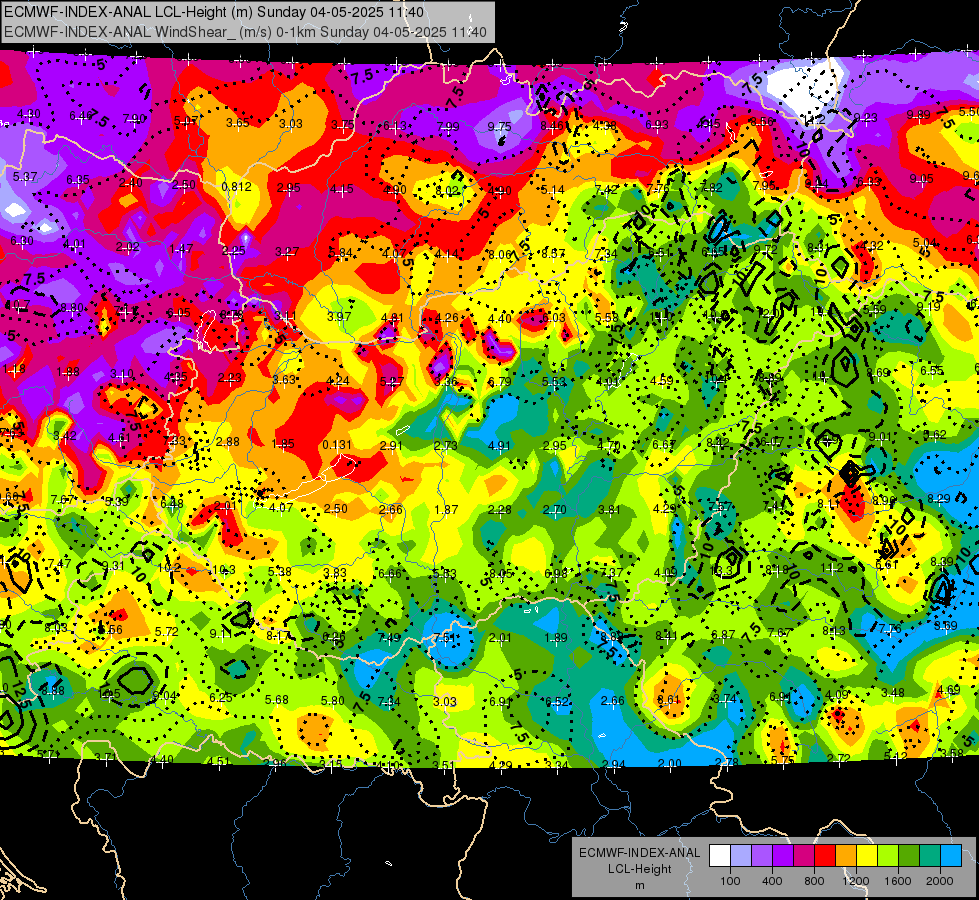The image size is (979, 900).
Task: Click the 10.3 shear value
Action: pyautogui.click(x=224, y=570)
